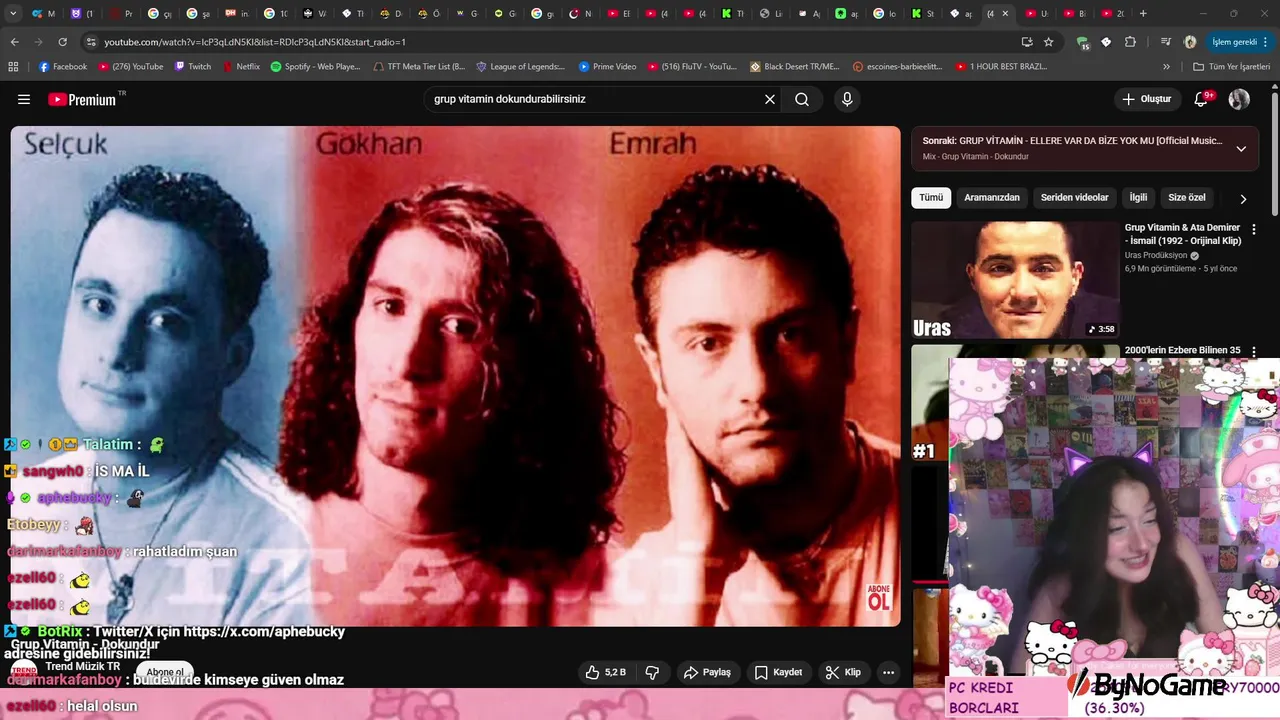The width and height of the screenshot is (1280, 720).
Task: Open the browser extensions puzzle icon
Action: click(1130, 42)
